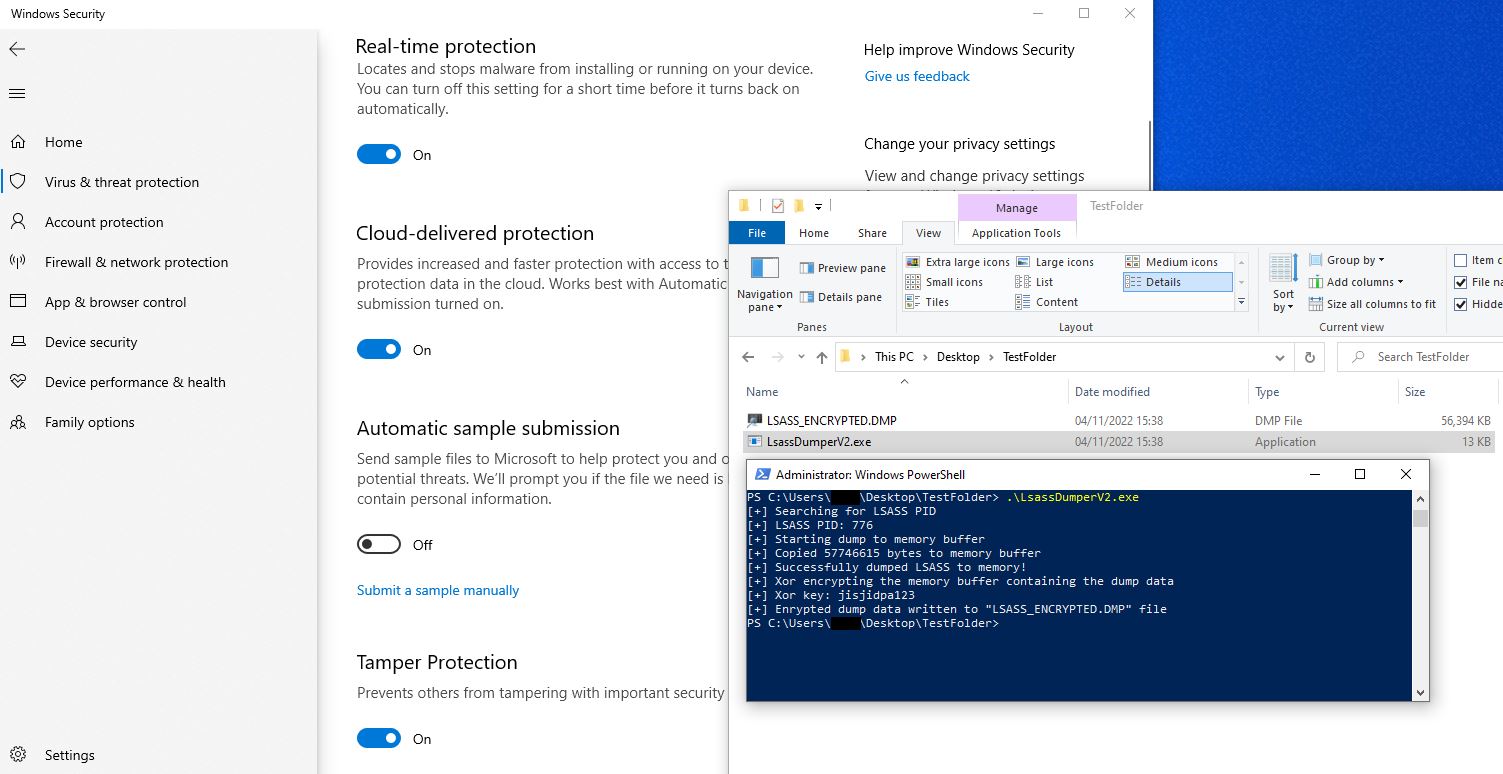This screenshot has width=1503, height=774.
Task: Select Tiles layout in Explorer
Action: [927, 302]
